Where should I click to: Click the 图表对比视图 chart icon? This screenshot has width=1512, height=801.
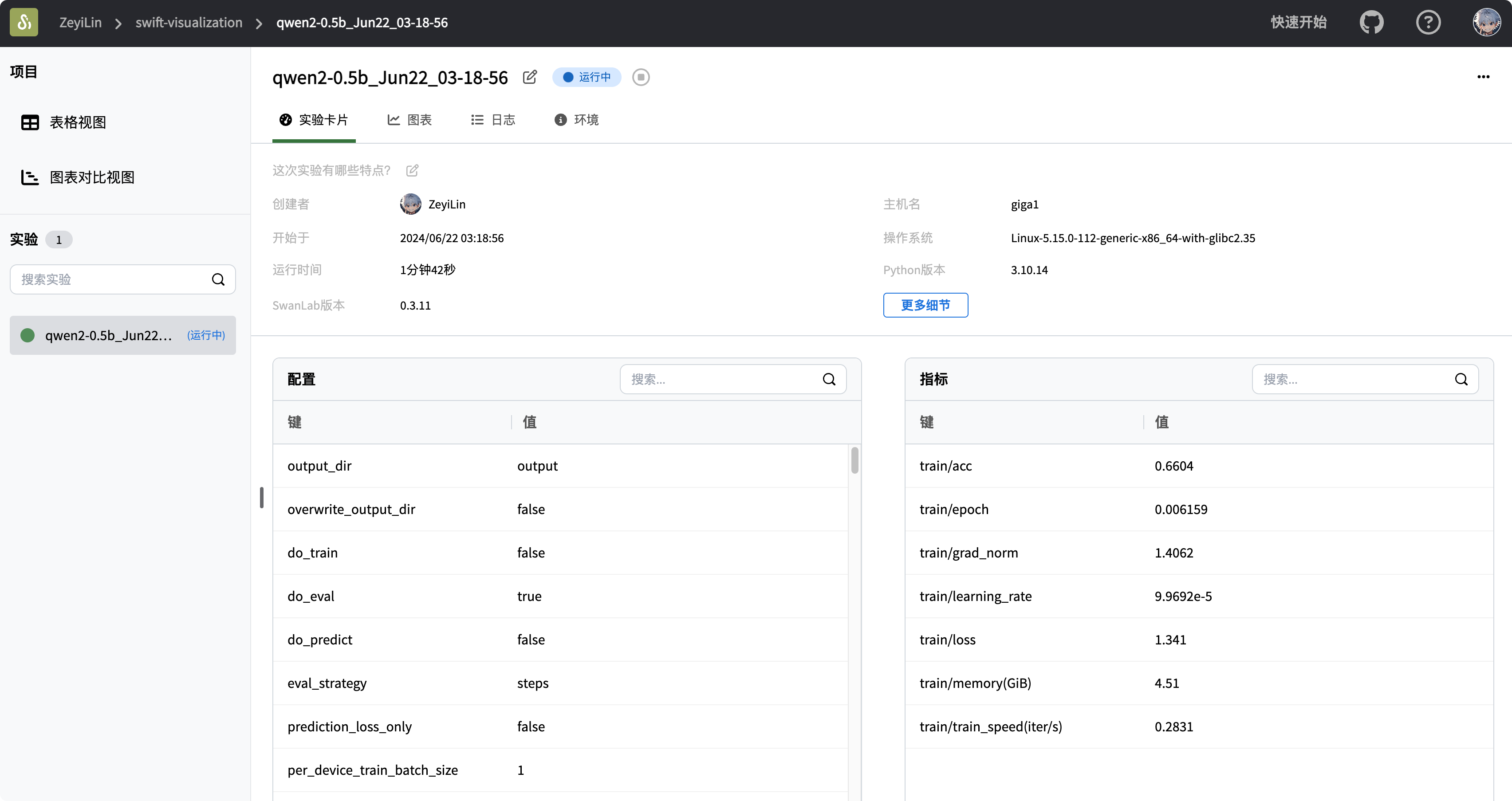[30, 177]
